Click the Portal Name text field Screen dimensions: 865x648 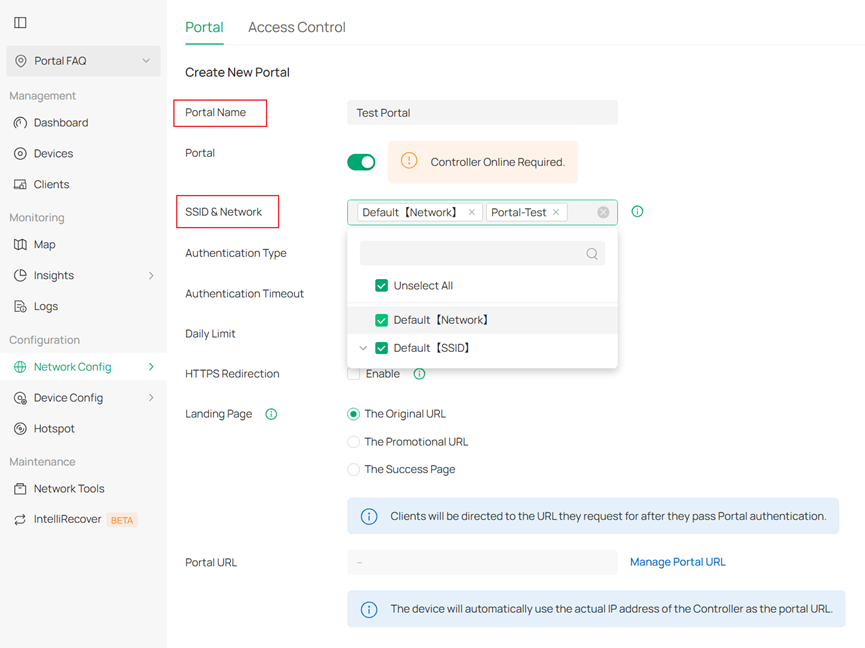[482, 113]
